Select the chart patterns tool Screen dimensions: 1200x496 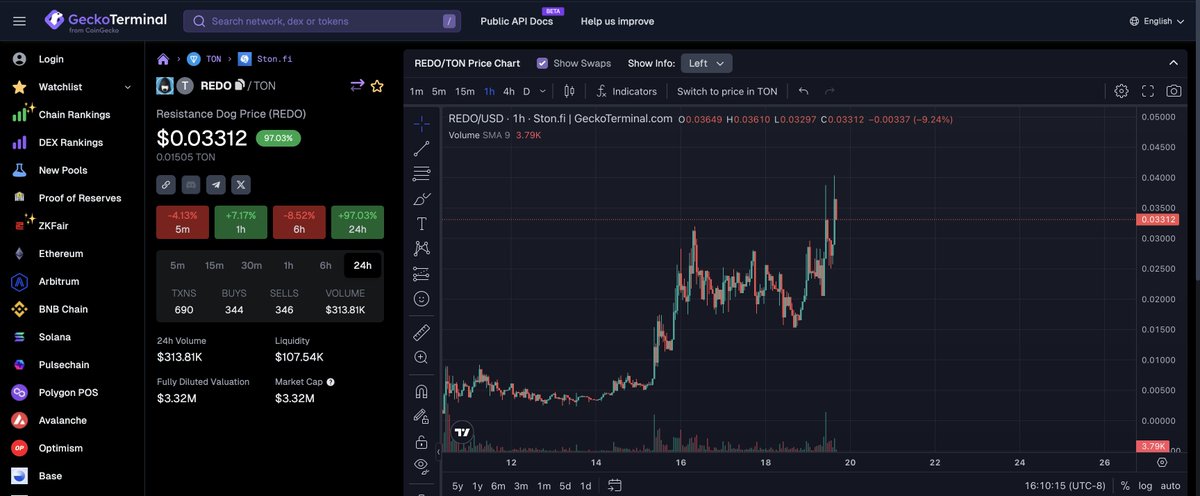(x=421, y=249)
